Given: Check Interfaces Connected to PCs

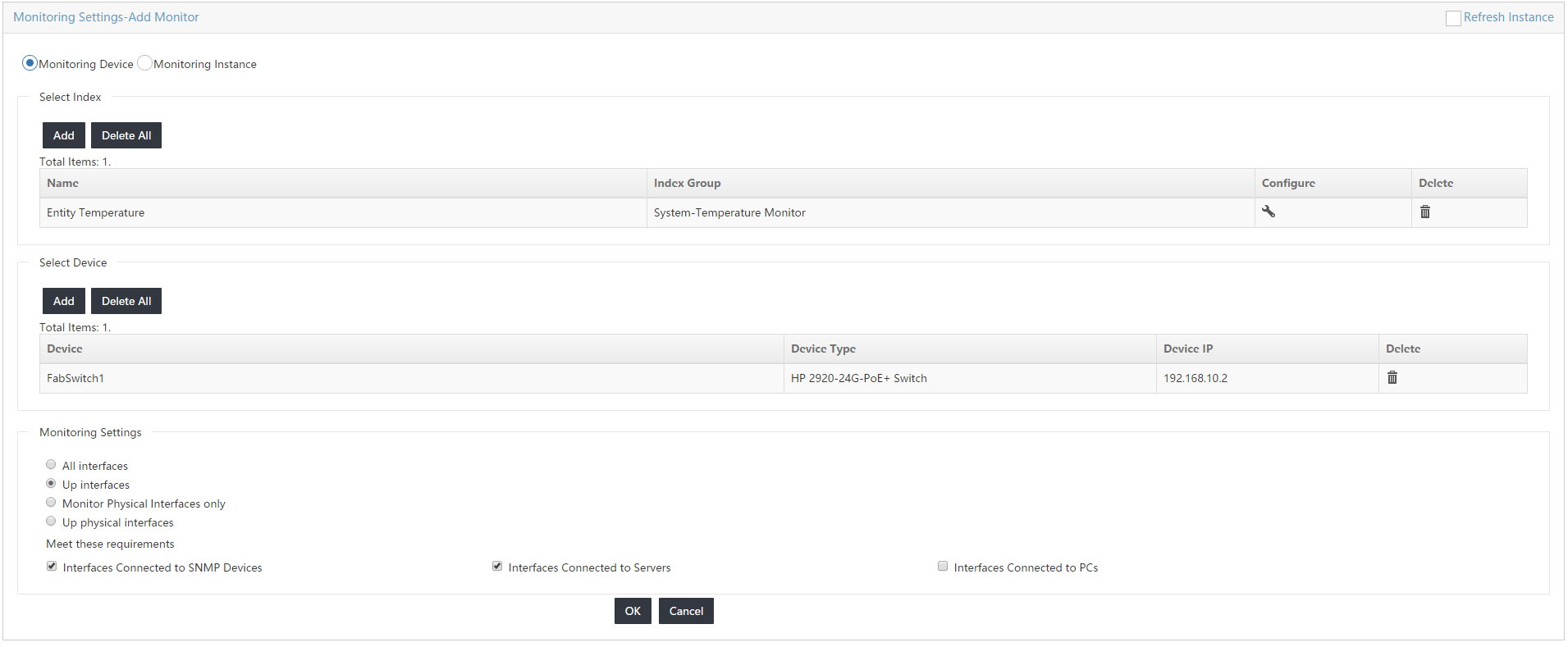Looking at the screenshot, I should point(943,567).
